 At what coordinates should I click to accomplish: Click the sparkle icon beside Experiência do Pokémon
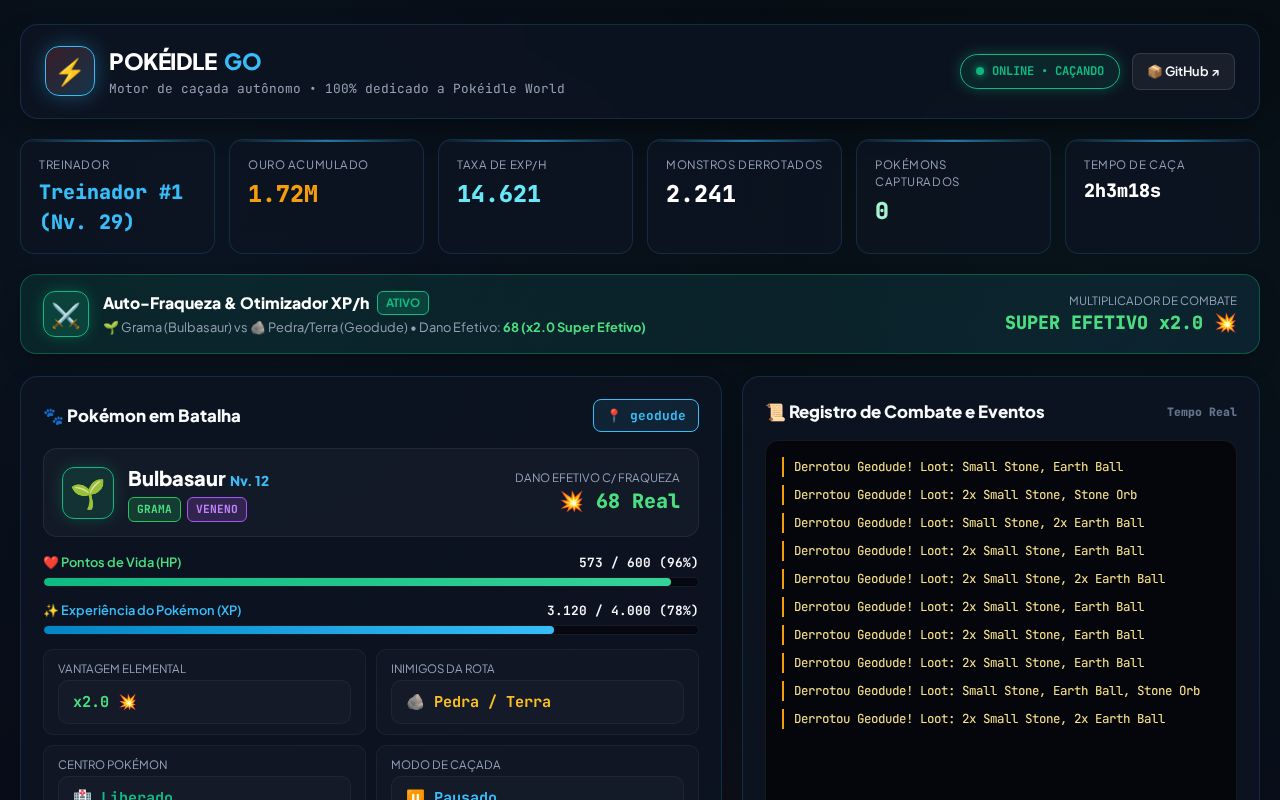(x=51, y=611)
